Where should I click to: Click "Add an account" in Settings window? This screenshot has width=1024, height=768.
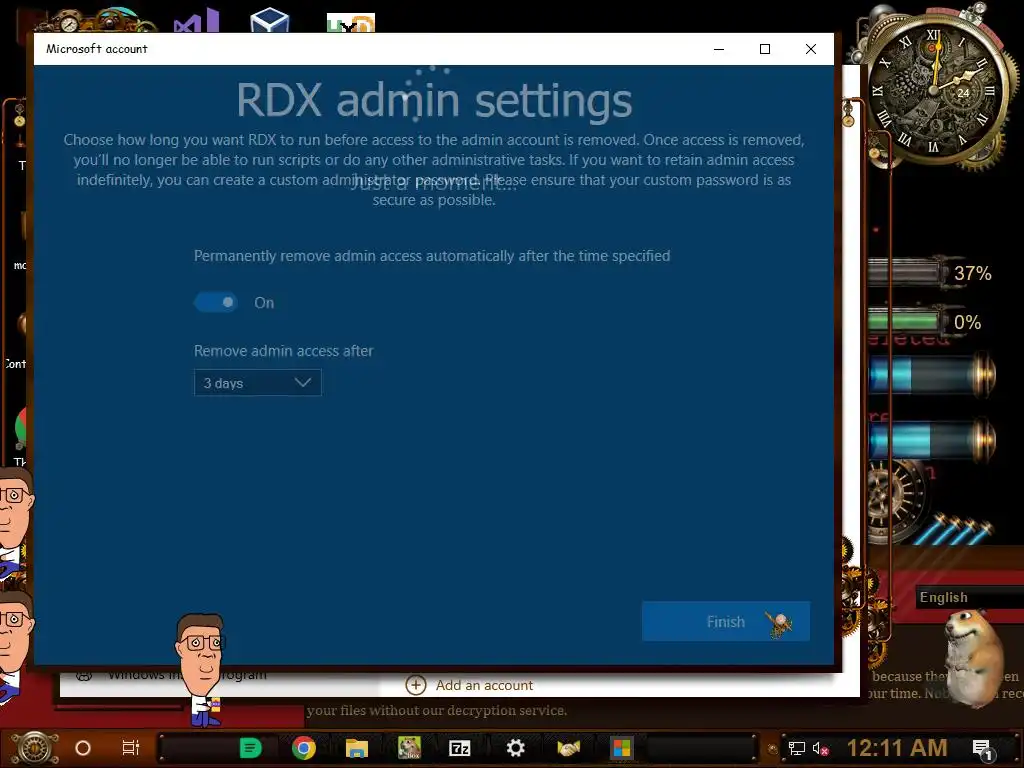pyautogui.click(x=484, y=685)
